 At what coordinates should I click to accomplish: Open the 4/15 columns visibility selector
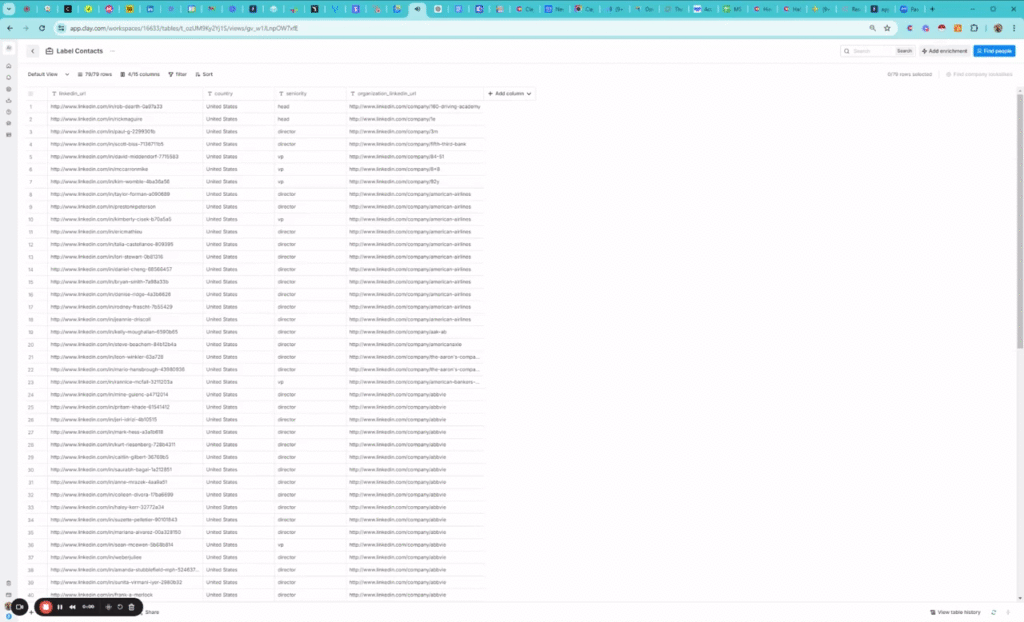tap(139, 74)
